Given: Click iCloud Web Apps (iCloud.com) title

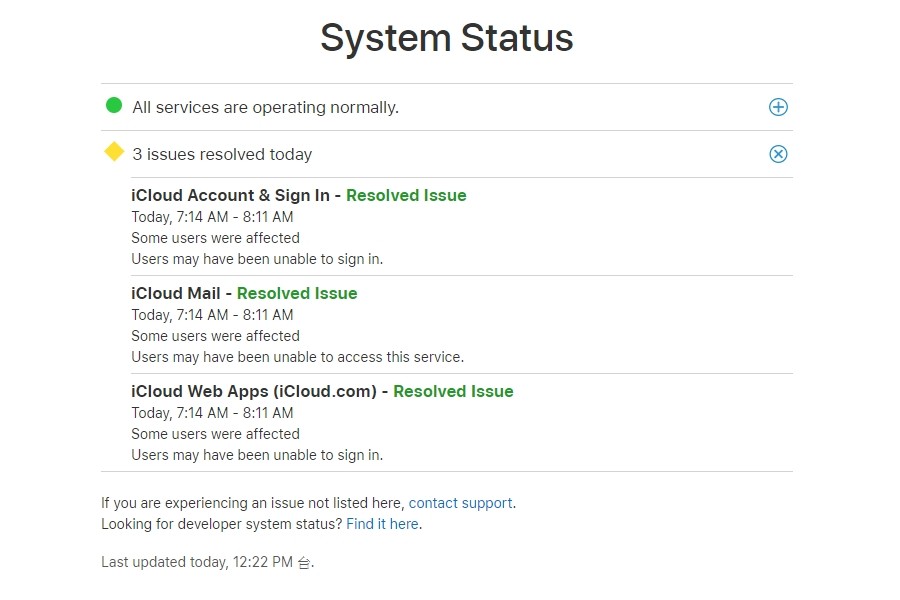Looking at the screenshot, I should click(254, 391).
